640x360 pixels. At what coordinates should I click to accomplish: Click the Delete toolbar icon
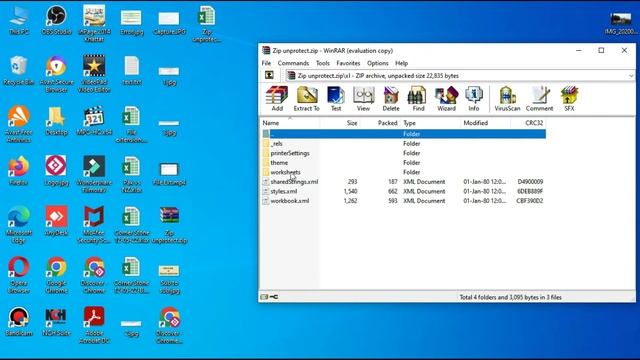tap(391, 99)
